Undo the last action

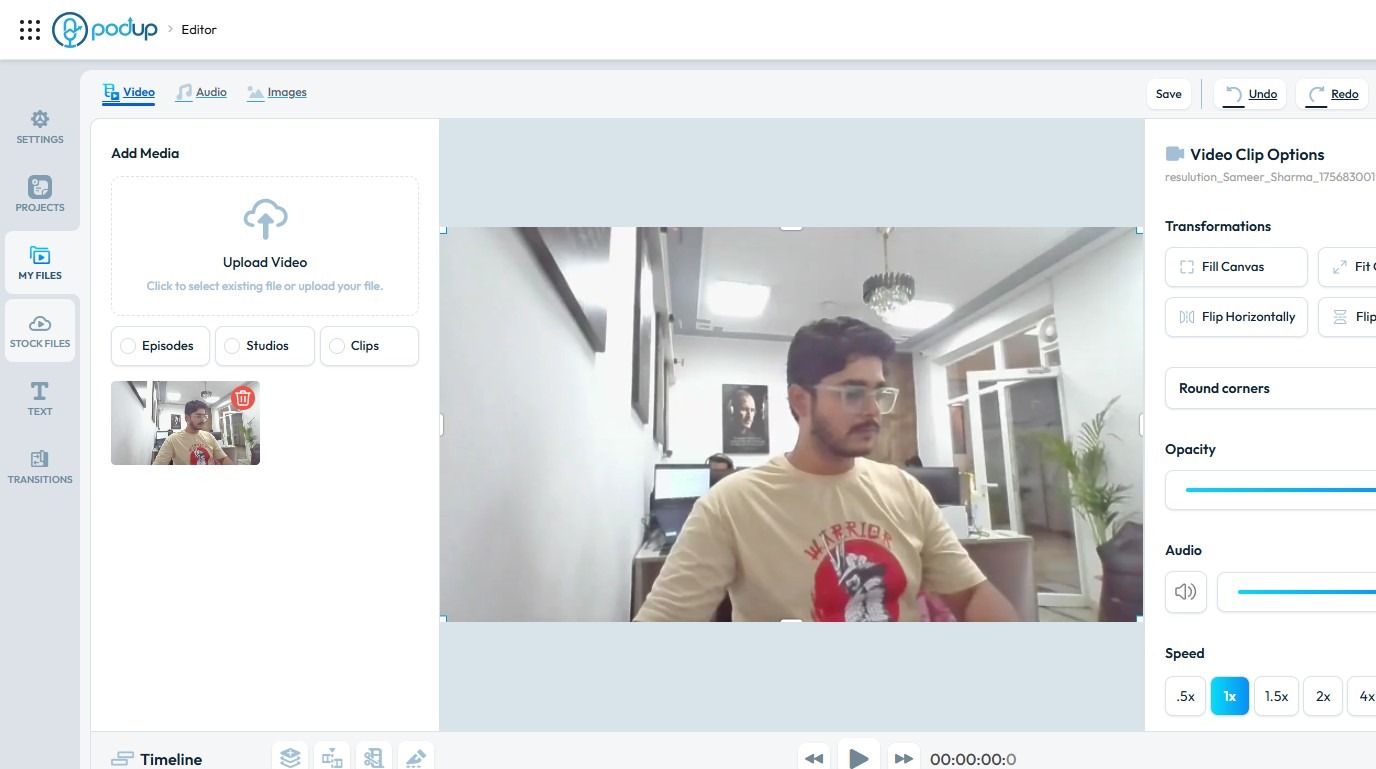click(x=1252, y=94)
